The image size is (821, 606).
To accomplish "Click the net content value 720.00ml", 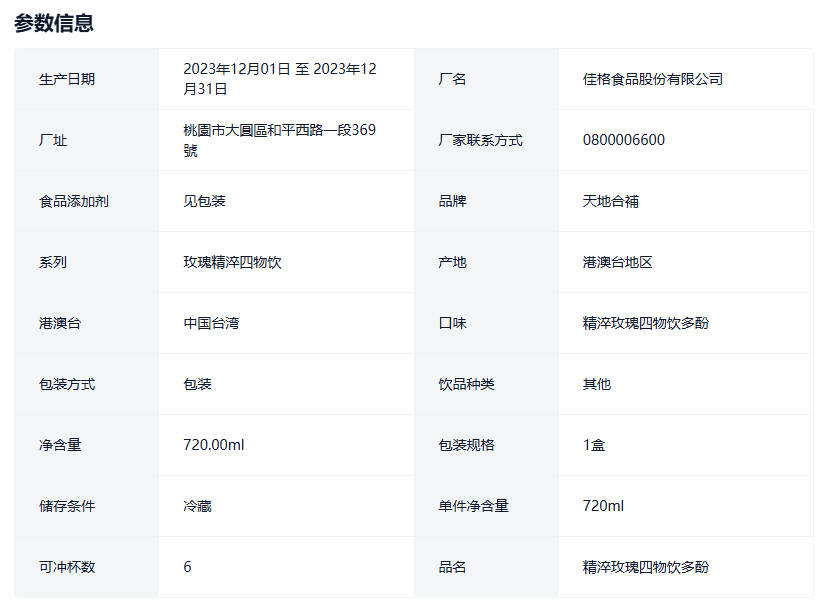I will [213, 445].
